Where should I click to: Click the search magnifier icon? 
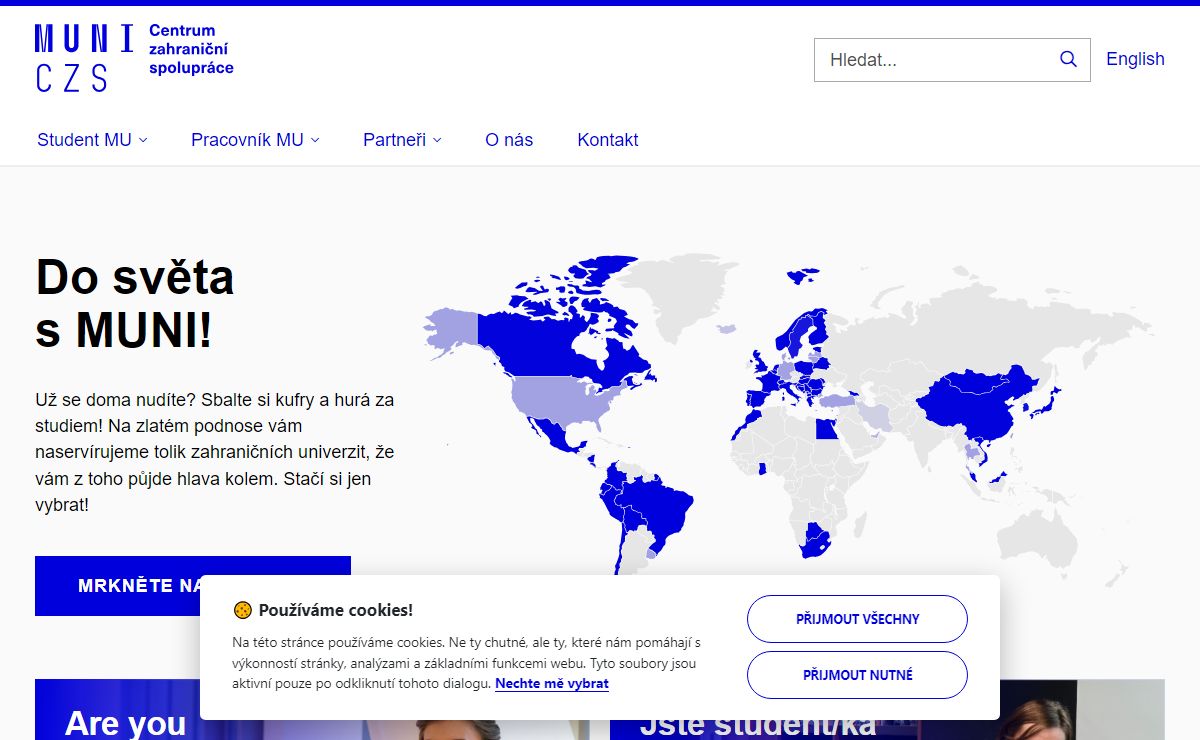point(1068,60)
